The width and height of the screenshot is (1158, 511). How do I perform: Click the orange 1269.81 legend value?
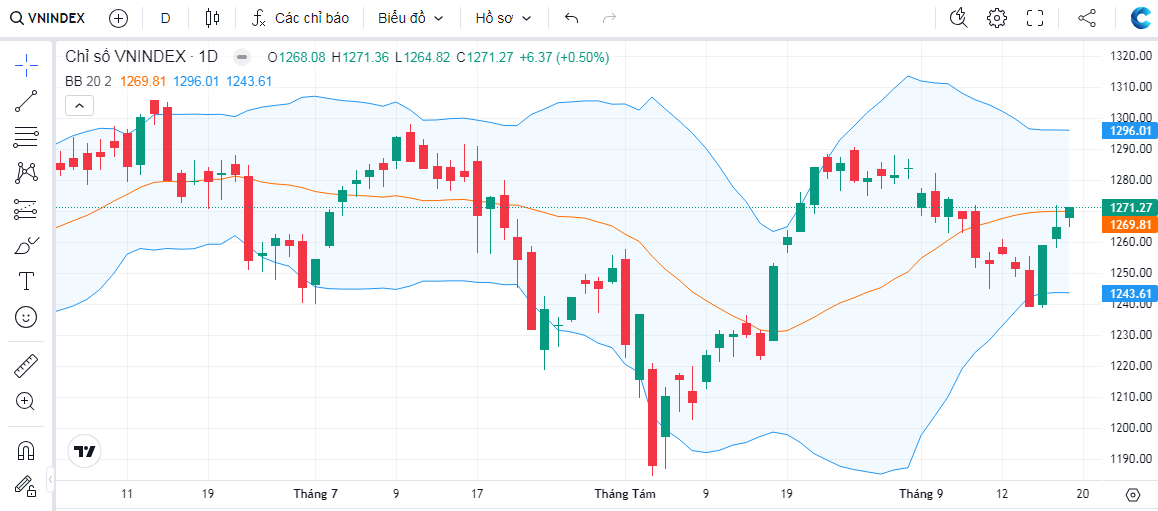click(x=142, y=81)
